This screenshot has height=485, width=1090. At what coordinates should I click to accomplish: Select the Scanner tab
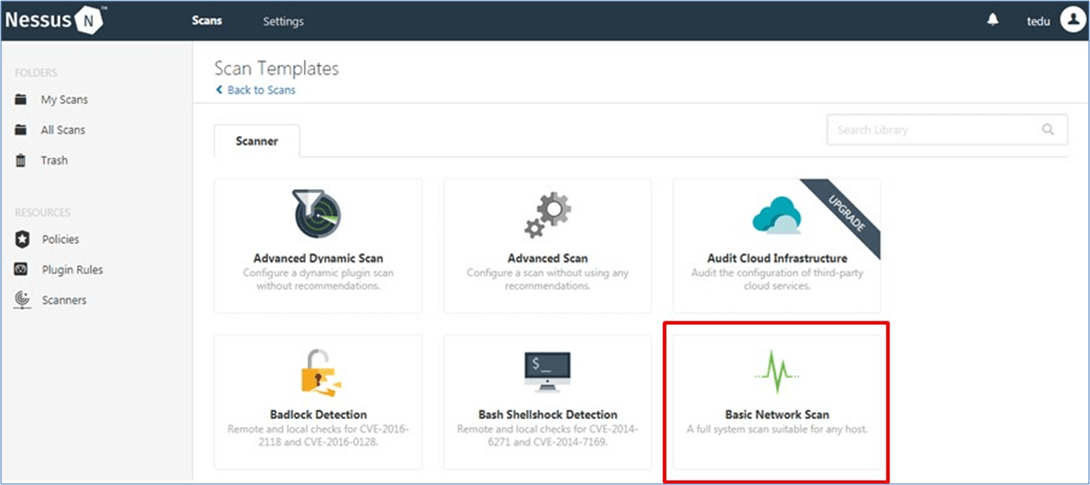coord(257,141)
